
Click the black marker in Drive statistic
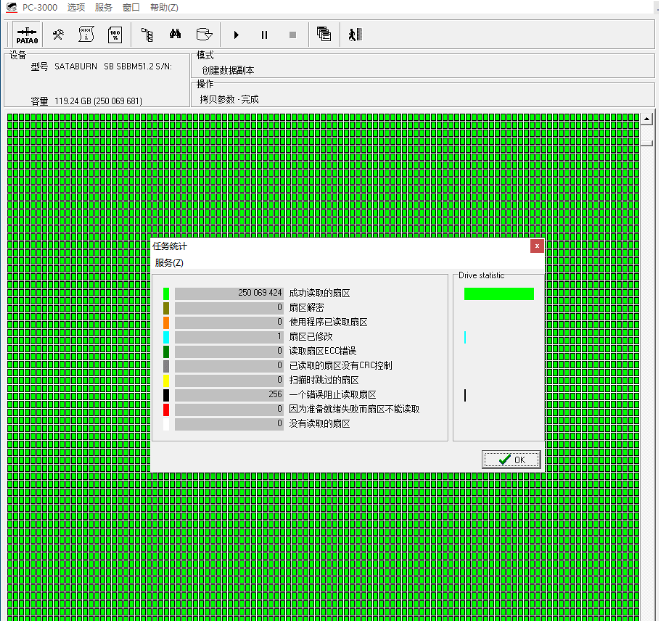pos(465,395)
